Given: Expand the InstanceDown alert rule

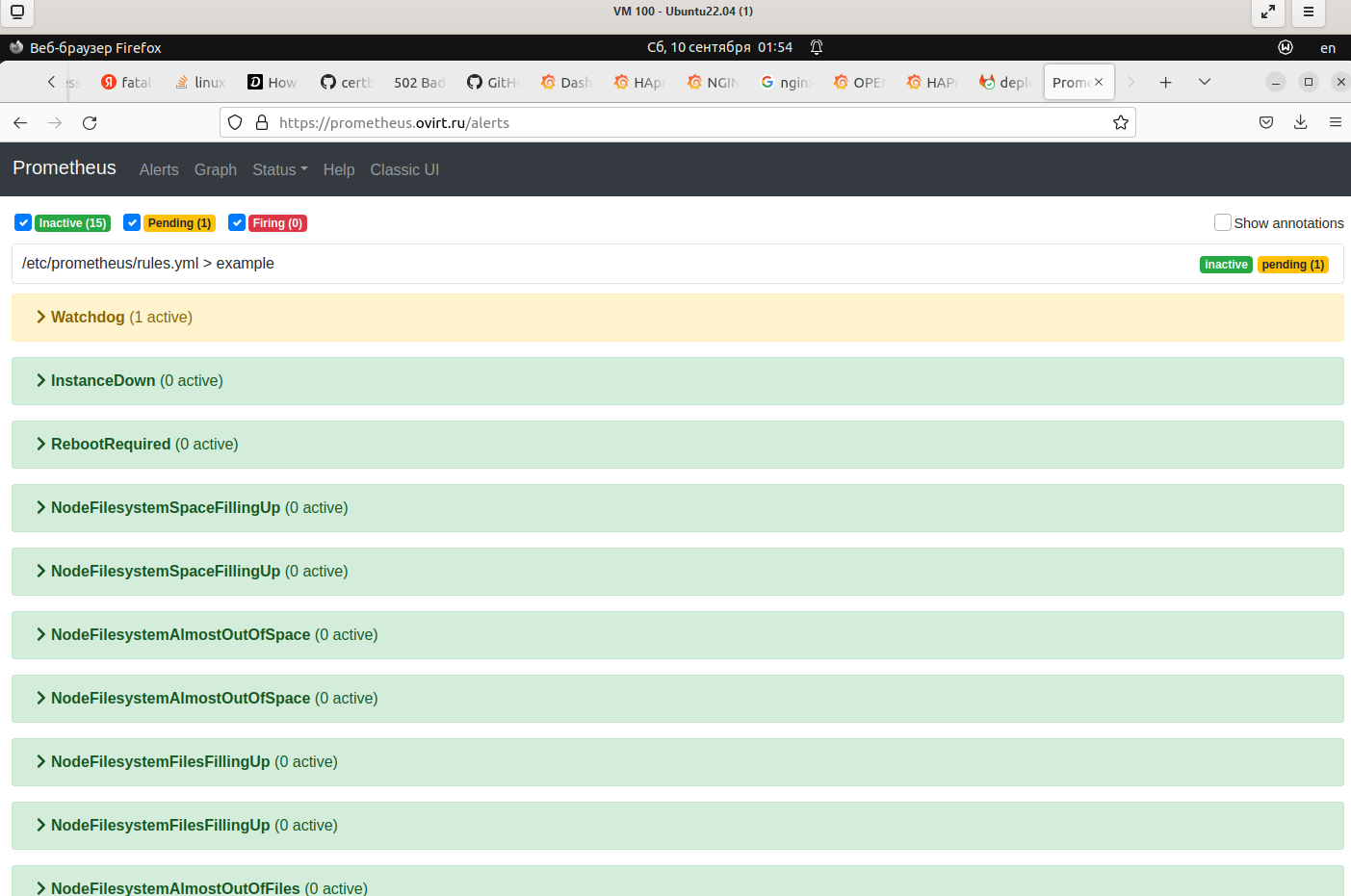Looking at the screenshot, I should pos(678,381).
